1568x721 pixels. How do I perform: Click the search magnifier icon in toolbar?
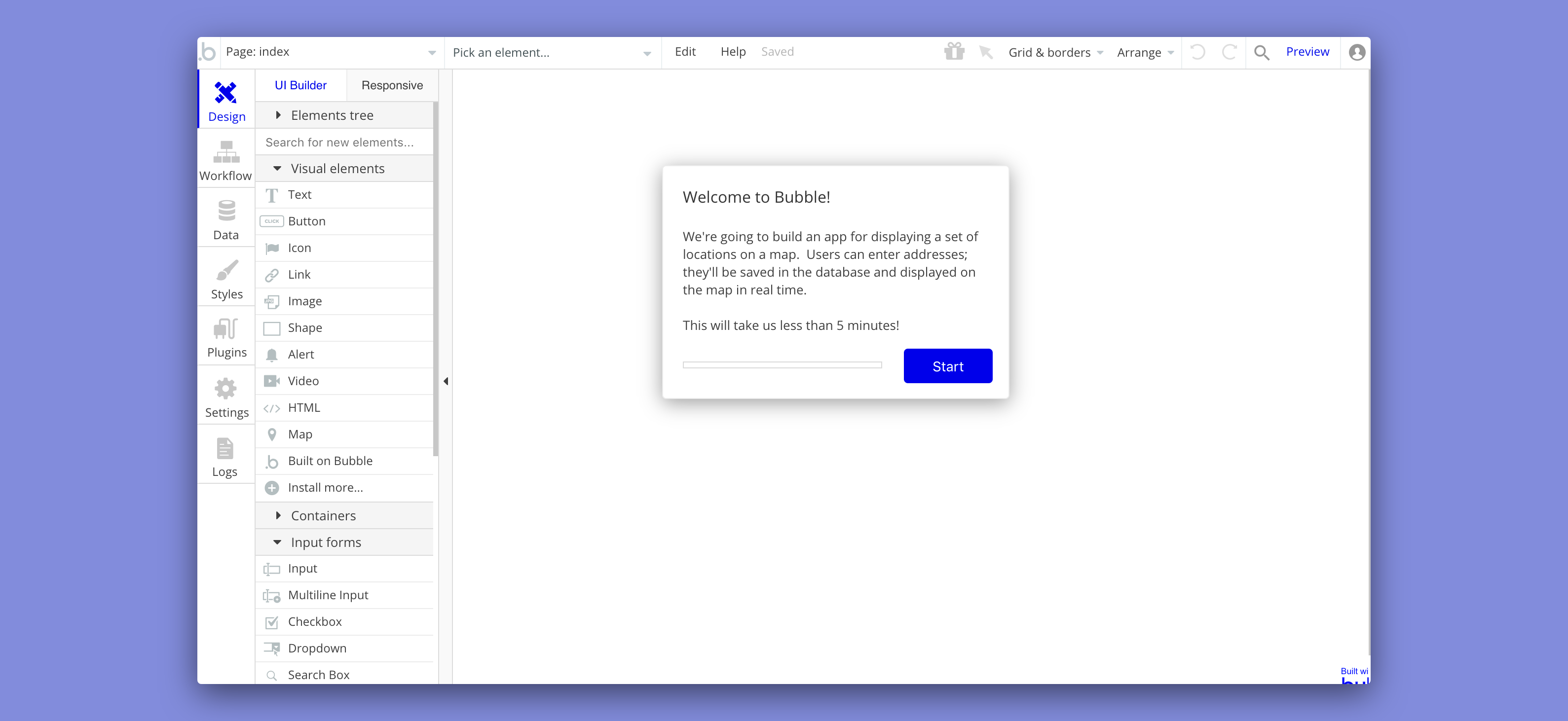coord(1261,53)
